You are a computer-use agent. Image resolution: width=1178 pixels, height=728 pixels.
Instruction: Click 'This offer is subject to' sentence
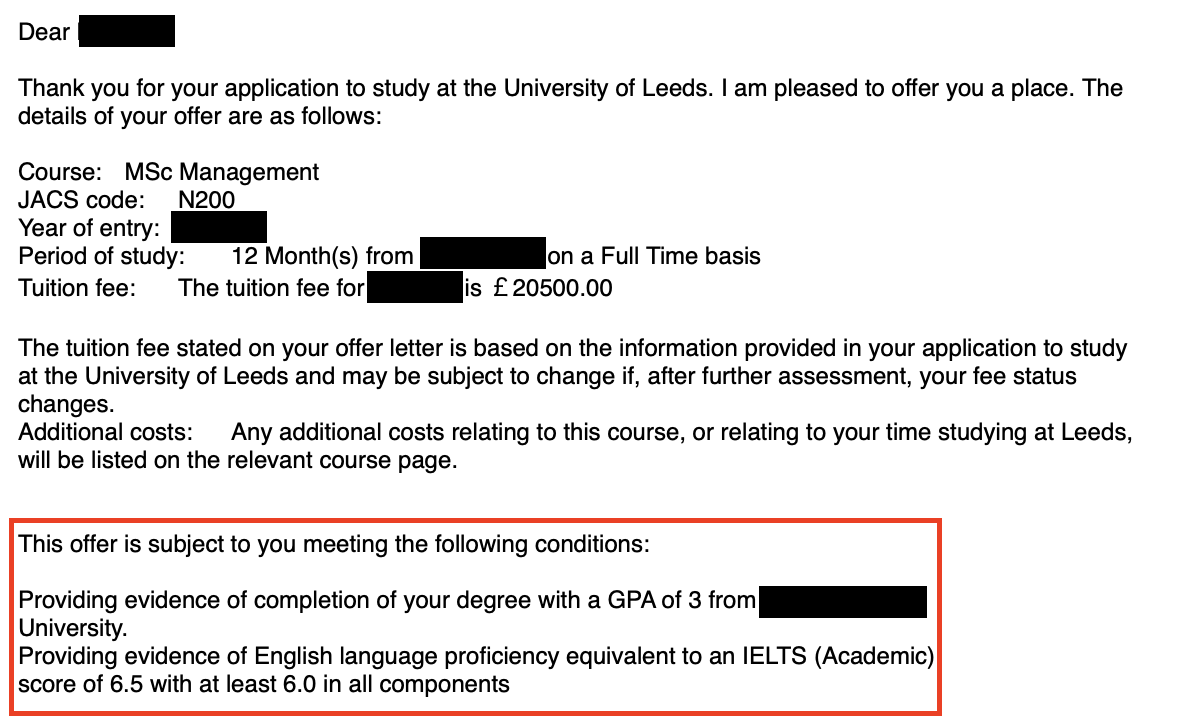334,544
